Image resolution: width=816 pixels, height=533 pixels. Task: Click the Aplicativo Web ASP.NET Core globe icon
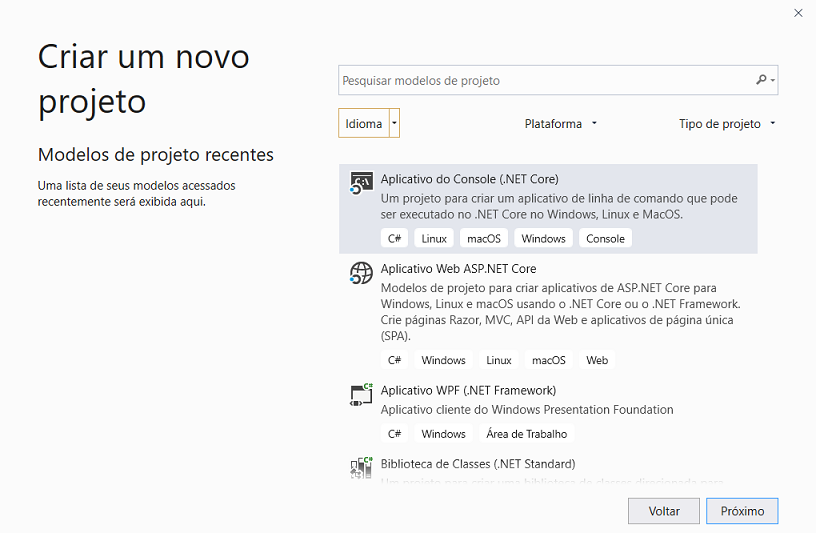coord(361,273)
